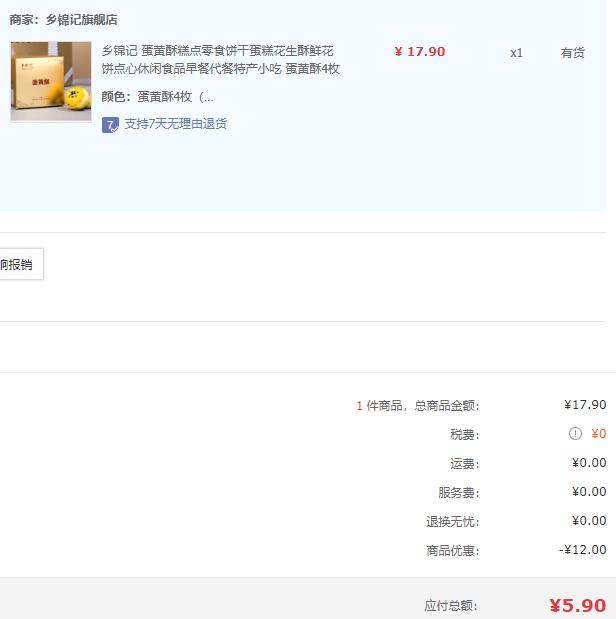Viewport: 616px width, 619px height.
Task: Open the 蛋黄酥 product thumbnail image
Action: (51, 81)
